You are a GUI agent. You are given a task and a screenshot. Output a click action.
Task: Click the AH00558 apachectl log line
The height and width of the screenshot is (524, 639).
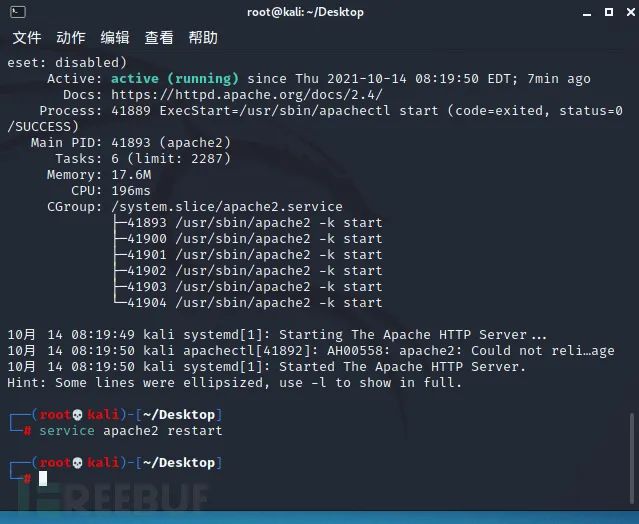(320, 351)
